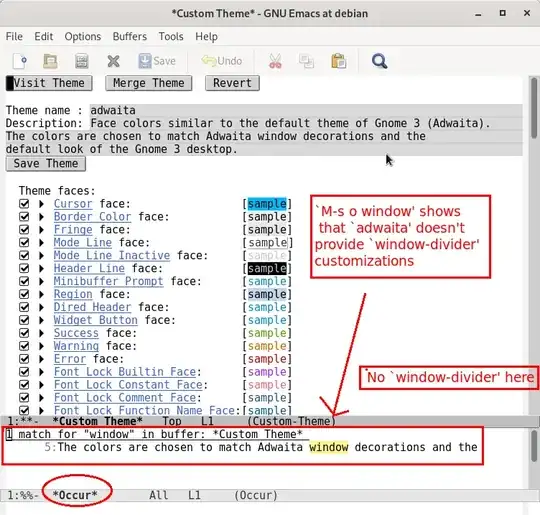Click the '*Occur*' mode line buffer name
Image resolution: width=540 pixels, height=515 pixels.
point(75,495)
